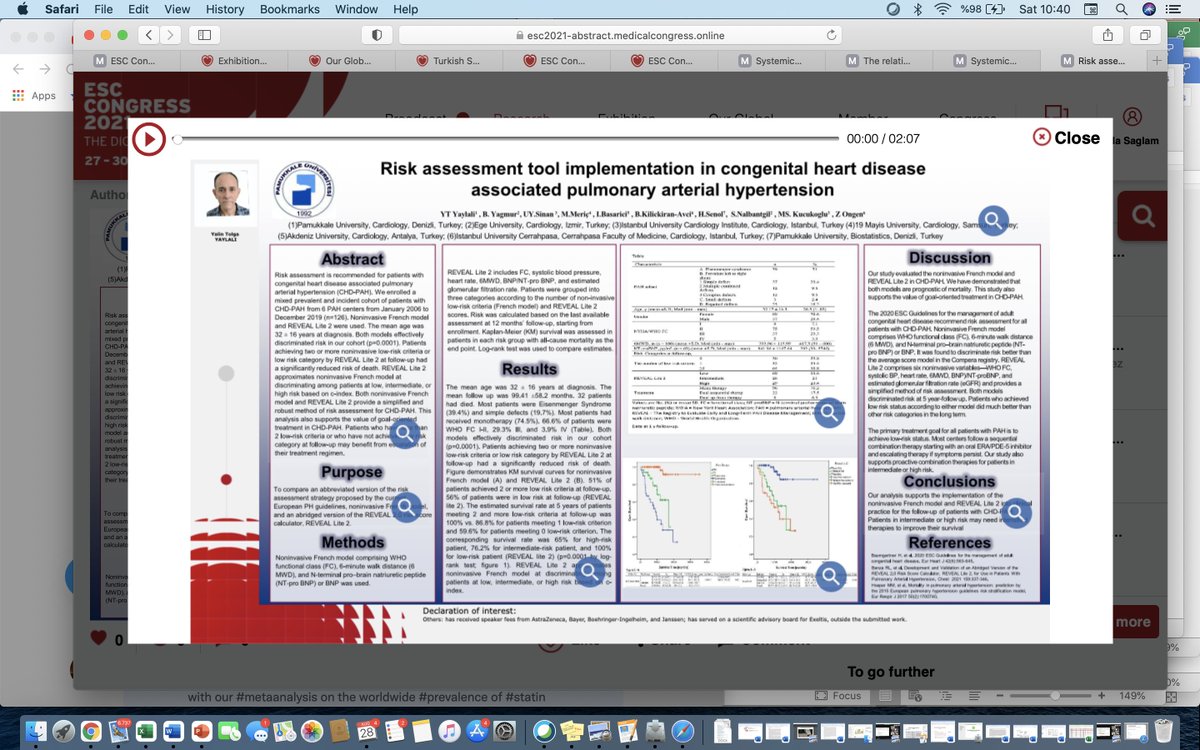Open the Safari privacy report shield
The width and height of the screenshot is (1200, 750).
[377, 34]
